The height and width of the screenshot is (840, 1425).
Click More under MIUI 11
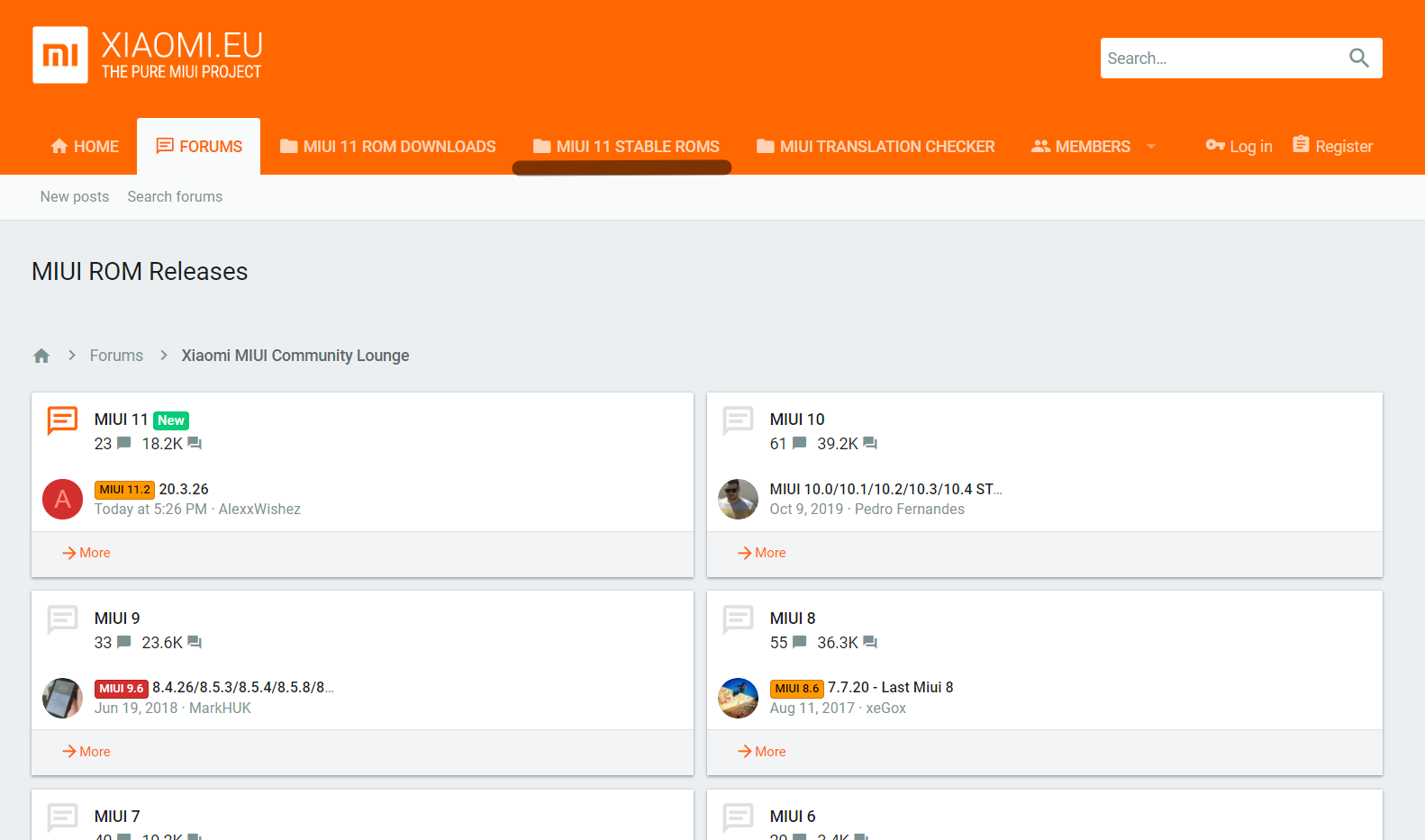pos(86,553)
